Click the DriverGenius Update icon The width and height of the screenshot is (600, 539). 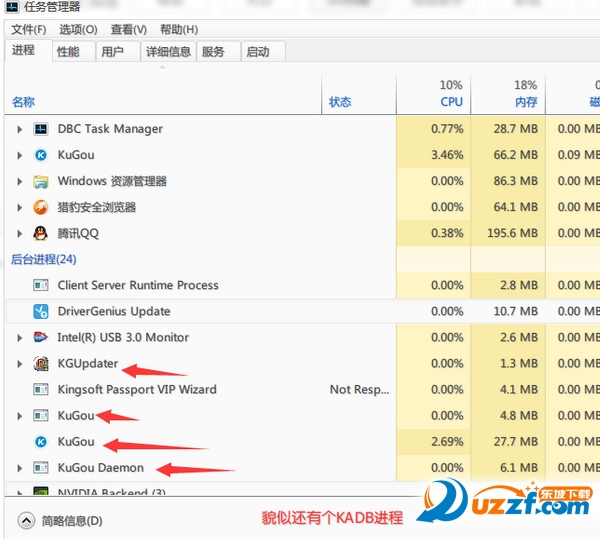pyautogui.click(x=41, y=311)
